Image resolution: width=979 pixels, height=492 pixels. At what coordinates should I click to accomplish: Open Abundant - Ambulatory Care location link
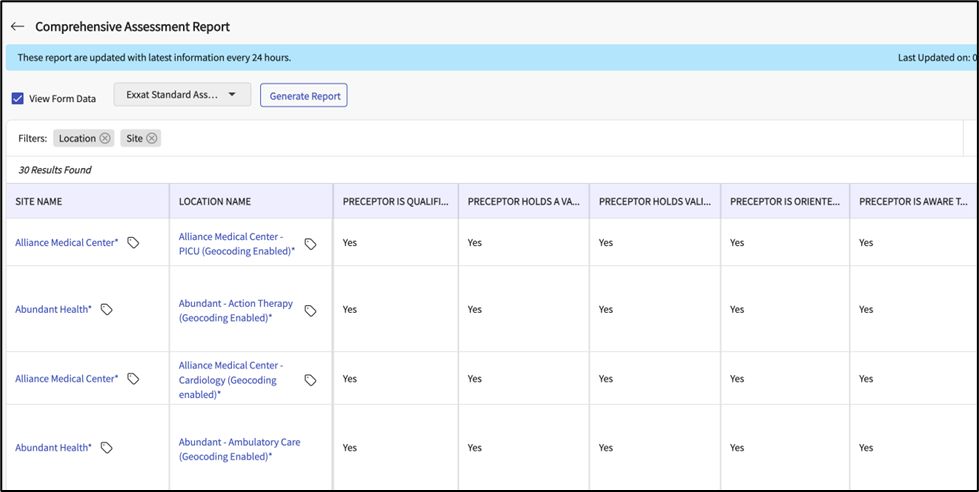tap(238, 449)
